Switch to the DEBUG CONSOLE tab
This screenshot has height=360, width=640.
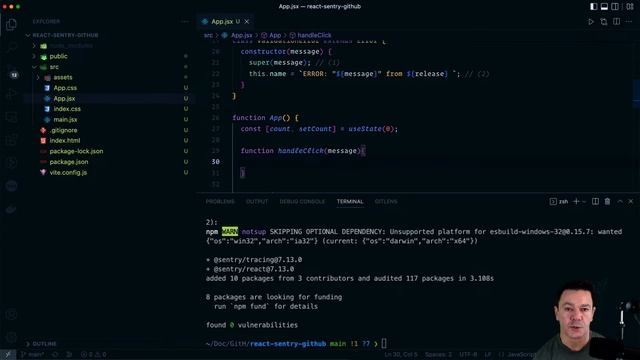tap(302, 202)
